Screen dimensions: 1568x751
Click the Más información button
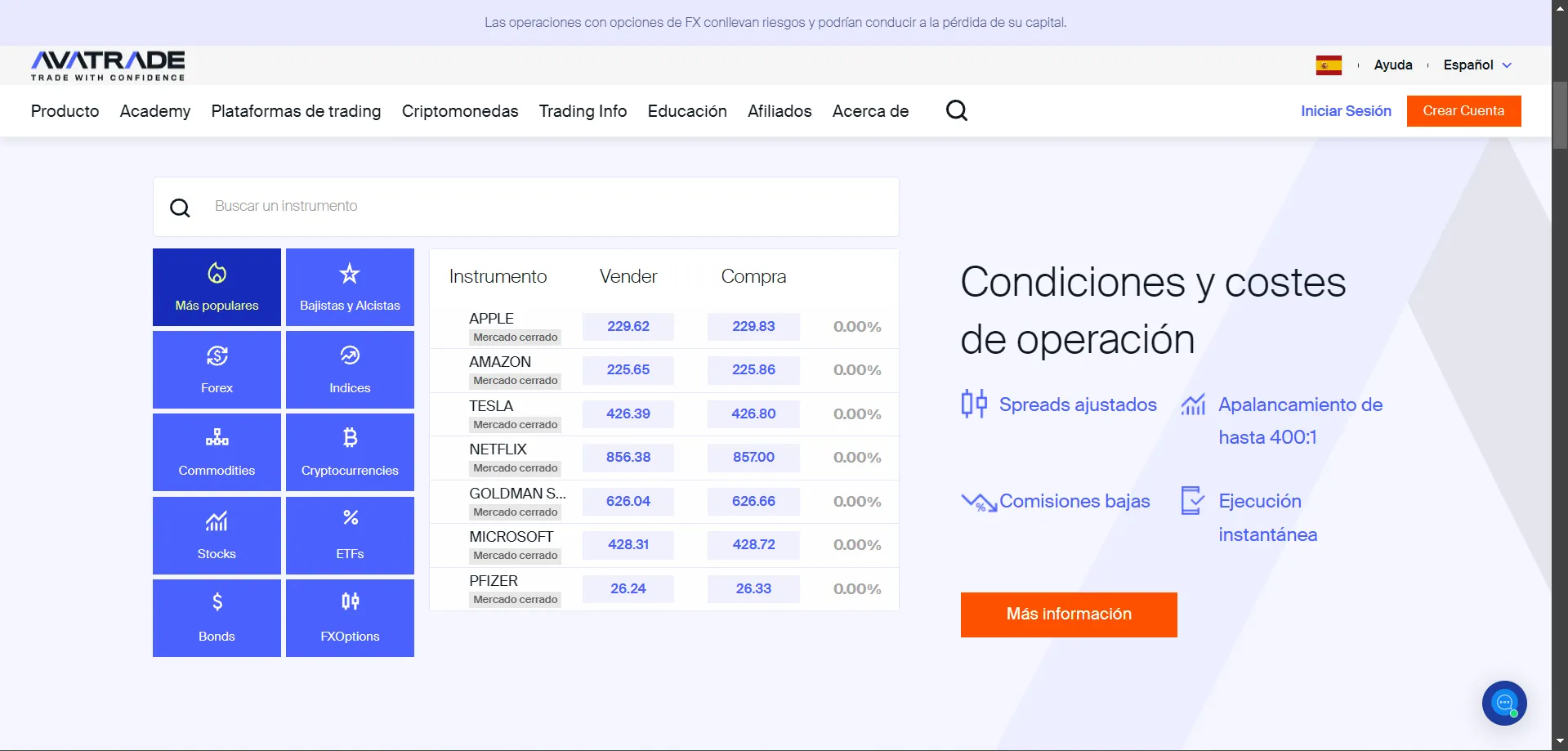point(1069,615)
